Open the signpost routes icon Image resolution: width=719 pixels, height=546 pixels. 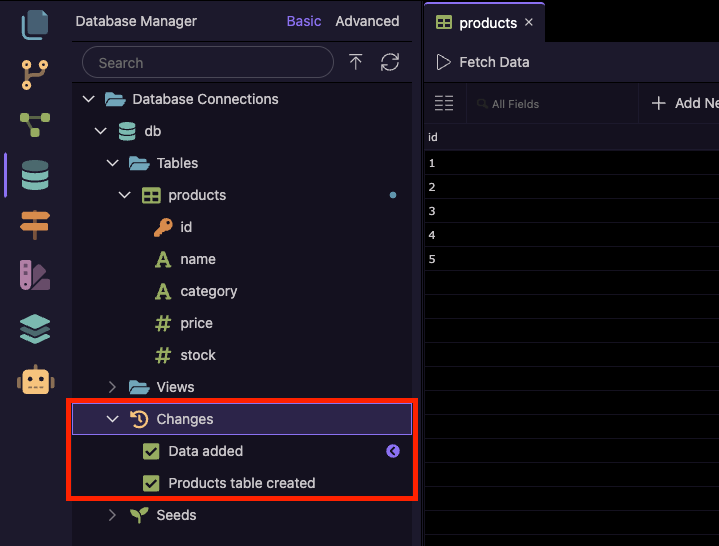[35, 225]
